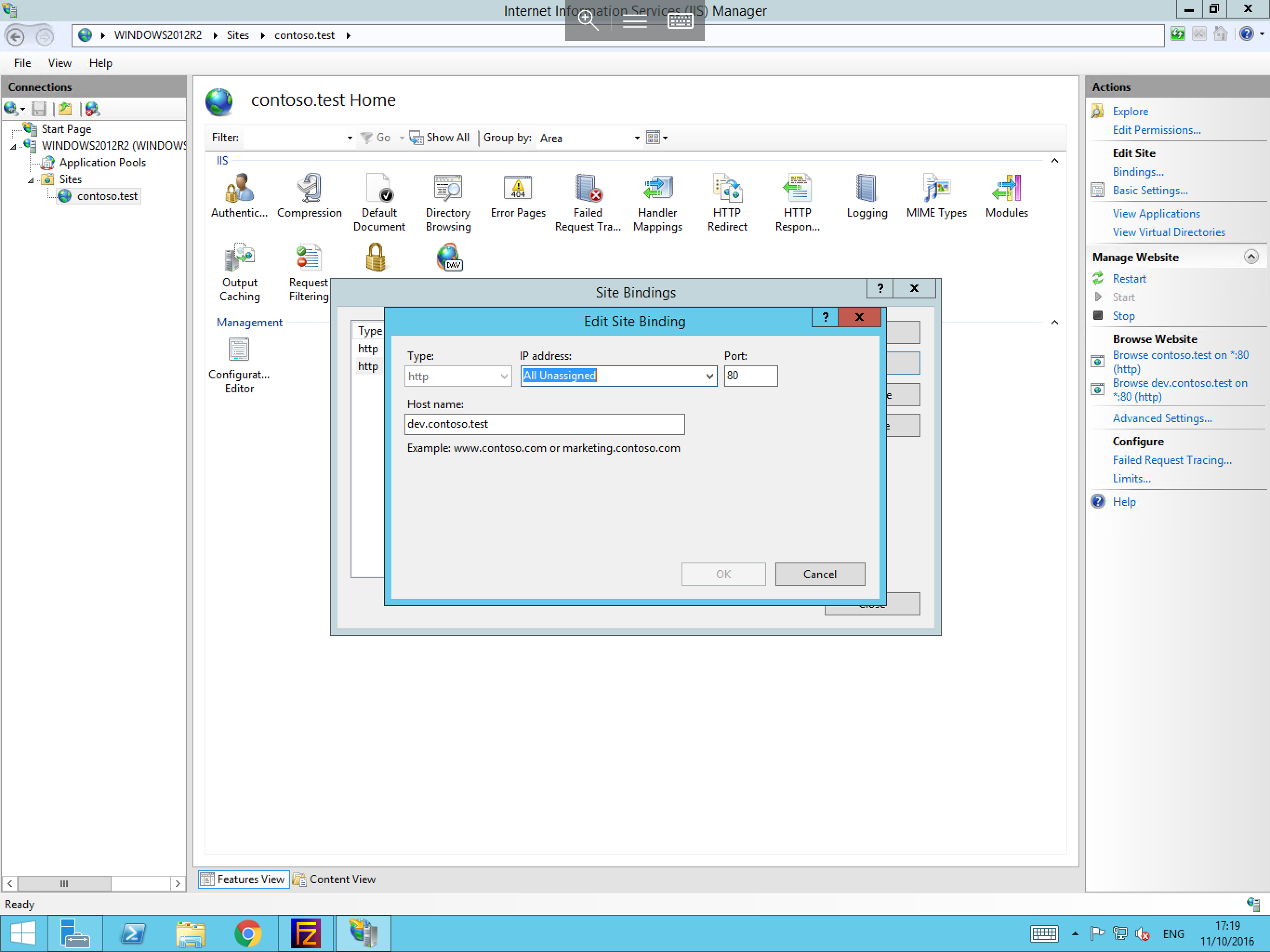The height and width of the screenshot is (952, 1270).
Task: Open the SSL Settings padlock icon
Action: pyautogui.click(x=376, y=257)
